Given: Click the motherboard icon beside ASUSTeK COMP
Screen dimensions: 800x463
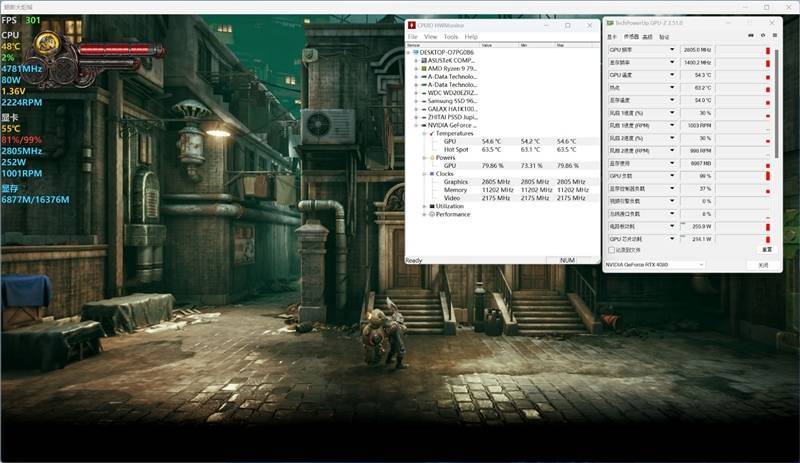Looking at the screenshot, I should point(423,60).
